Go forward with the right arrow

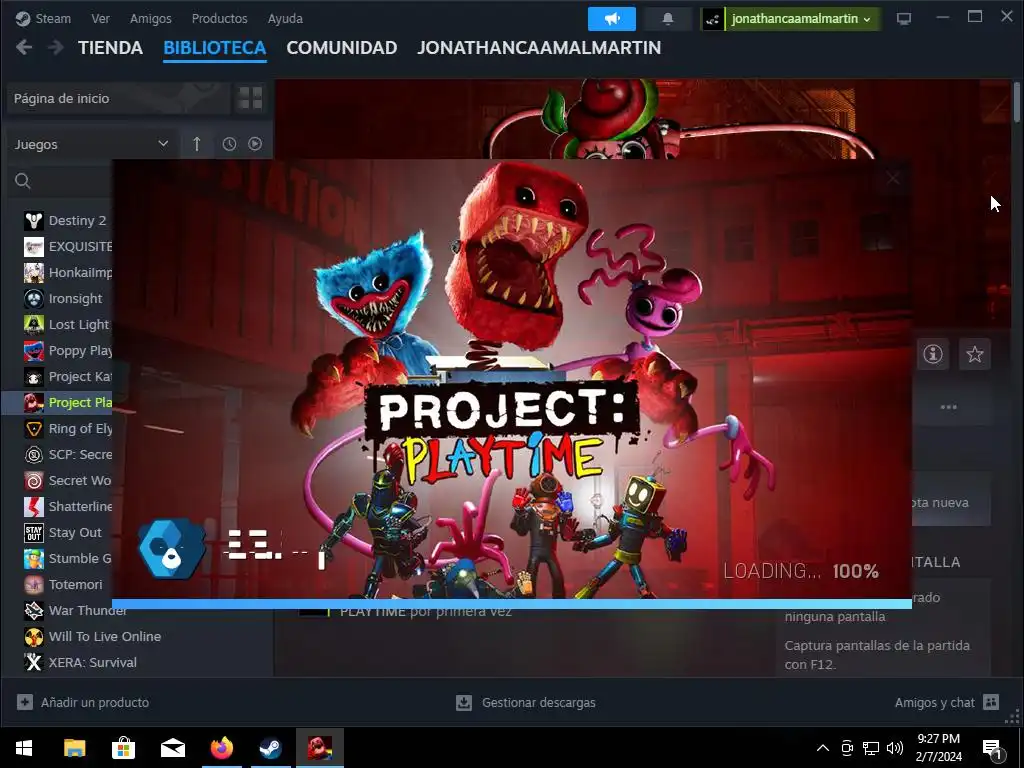56,47
